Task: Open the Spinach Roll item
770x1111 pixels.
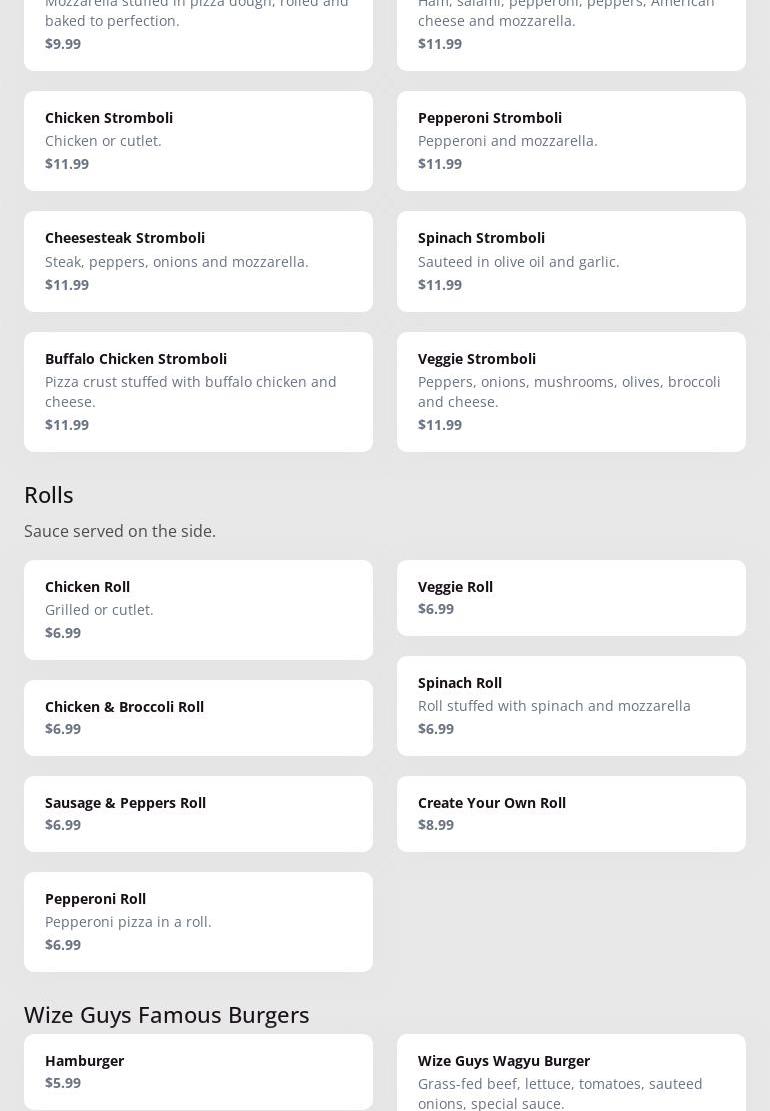Action: coord(571,705)
